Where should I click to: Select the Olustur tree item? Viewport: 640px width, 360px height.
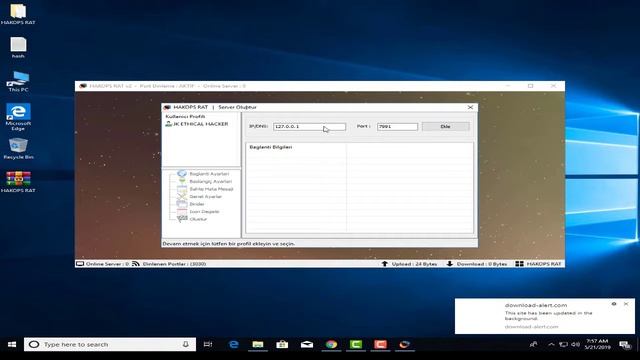pos(198,219)
